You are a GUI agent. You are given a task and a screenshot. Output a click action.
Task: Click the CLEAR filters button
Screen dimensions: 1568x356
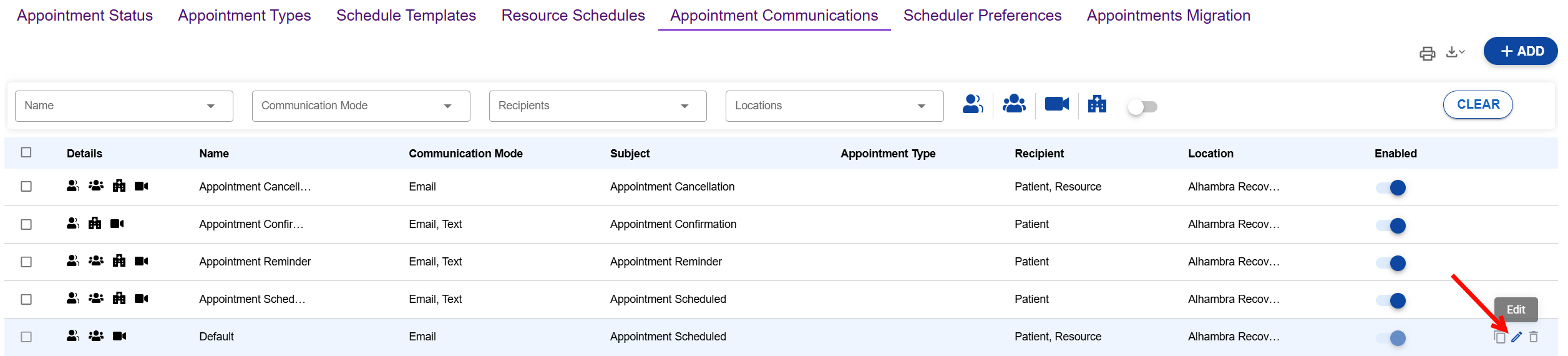click(1478, 104)
